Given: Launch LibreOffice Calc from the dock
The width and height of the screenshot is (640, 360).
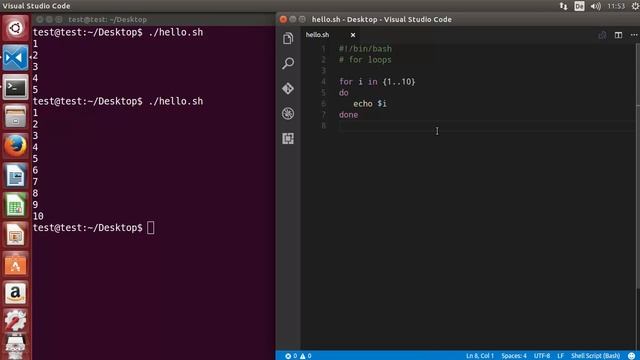Looking at the screenshot, I should click(16, 205).
